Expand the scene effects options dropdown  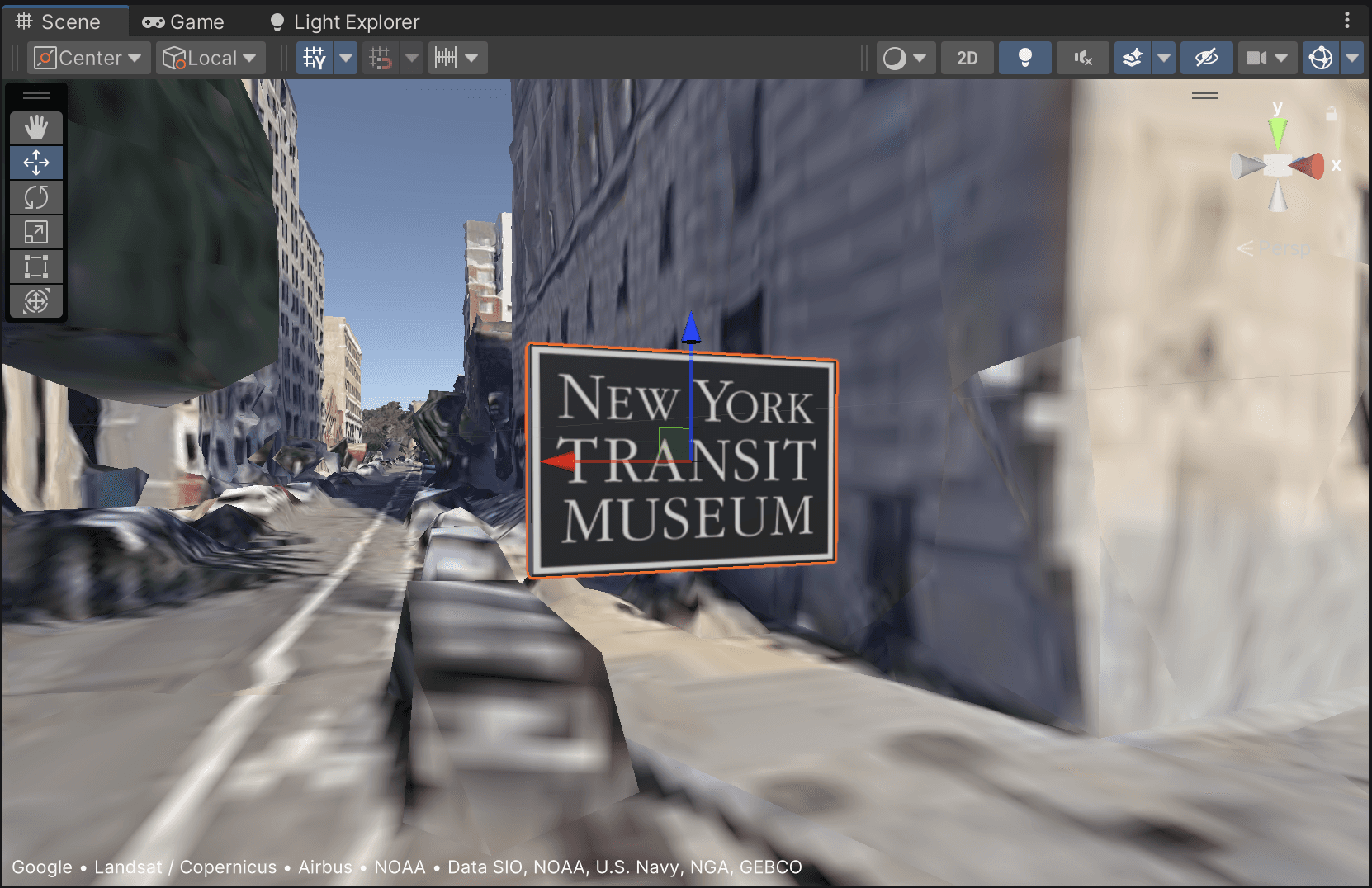coord(1164,58)
